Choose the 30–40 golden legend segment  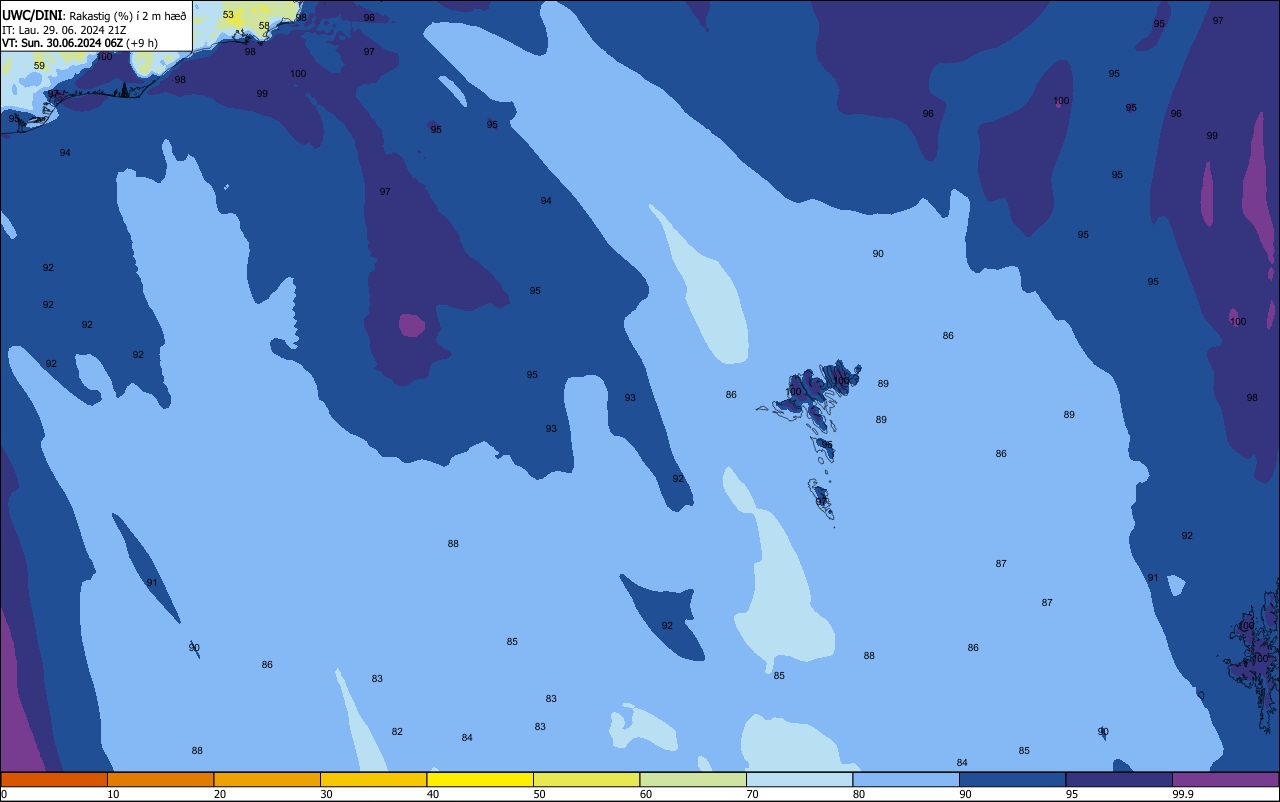click(x=373, y=779)
